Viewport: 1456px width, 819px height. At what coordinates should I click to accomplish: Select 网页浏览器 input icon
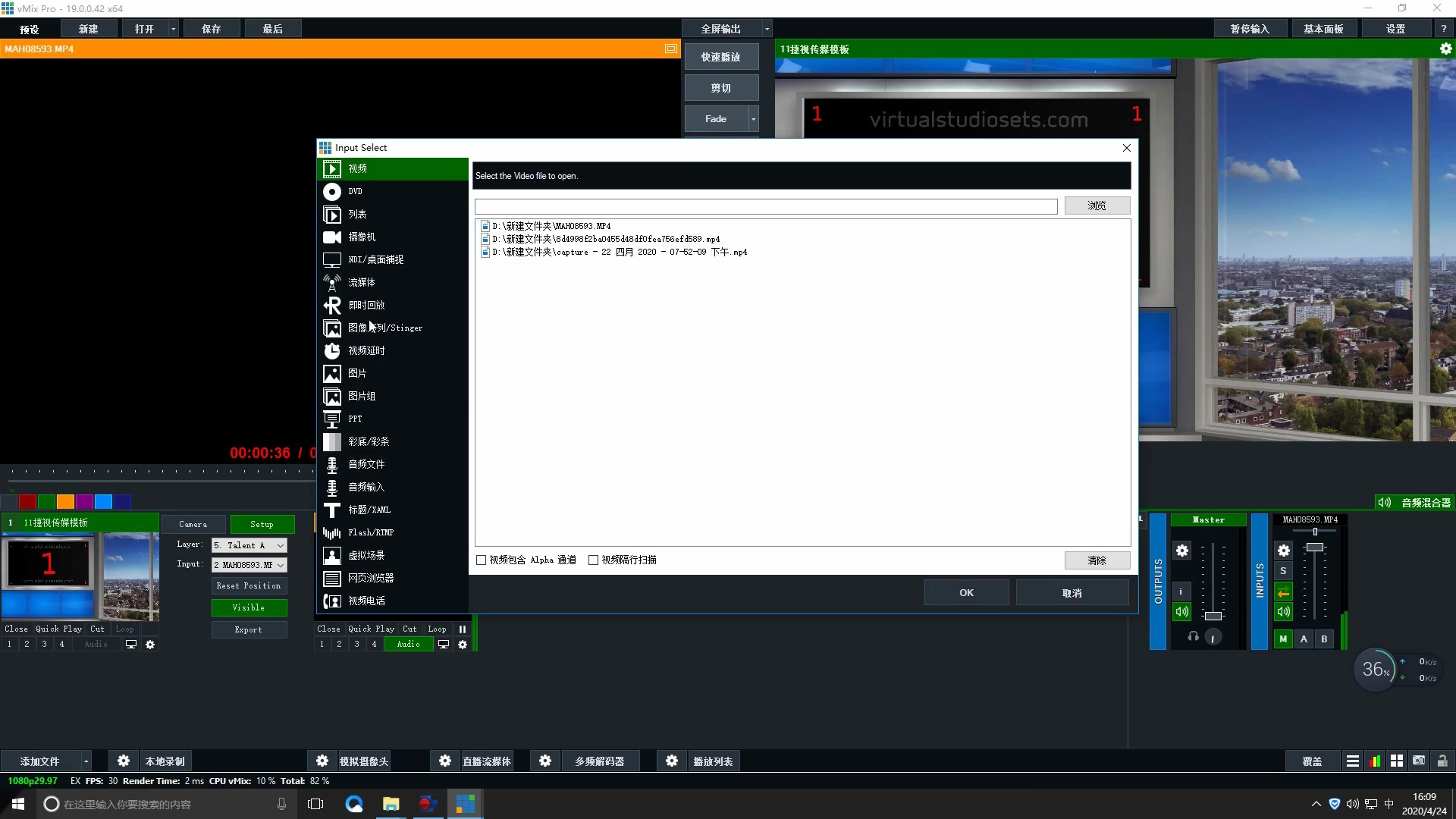click(332, 578)
